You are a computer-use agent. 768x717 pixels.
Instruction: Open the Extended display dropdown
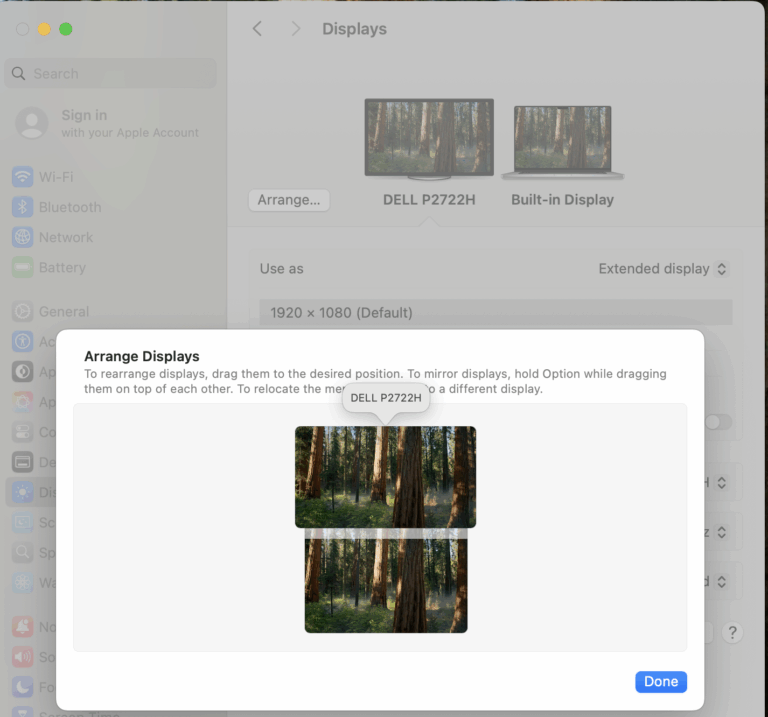(x=662, y=268)
